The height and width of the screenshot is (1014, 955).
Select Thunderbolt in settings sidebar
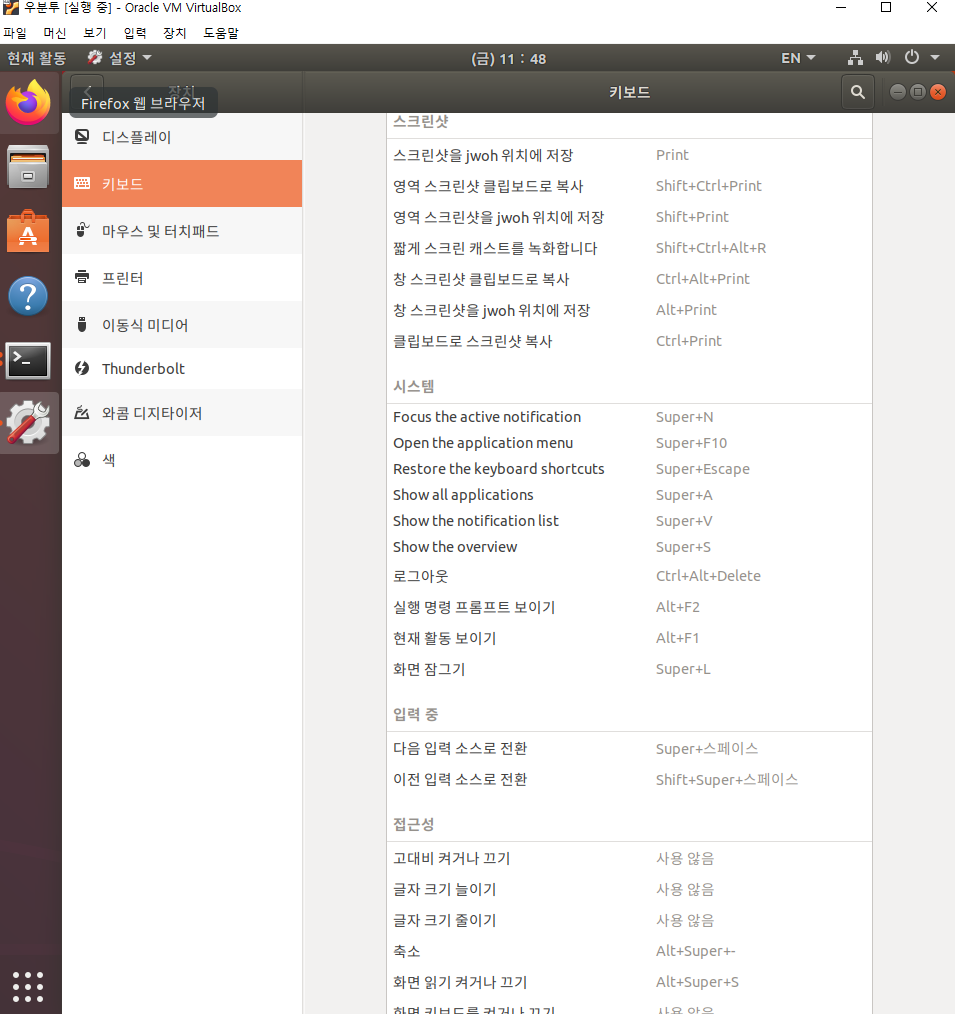182,368
